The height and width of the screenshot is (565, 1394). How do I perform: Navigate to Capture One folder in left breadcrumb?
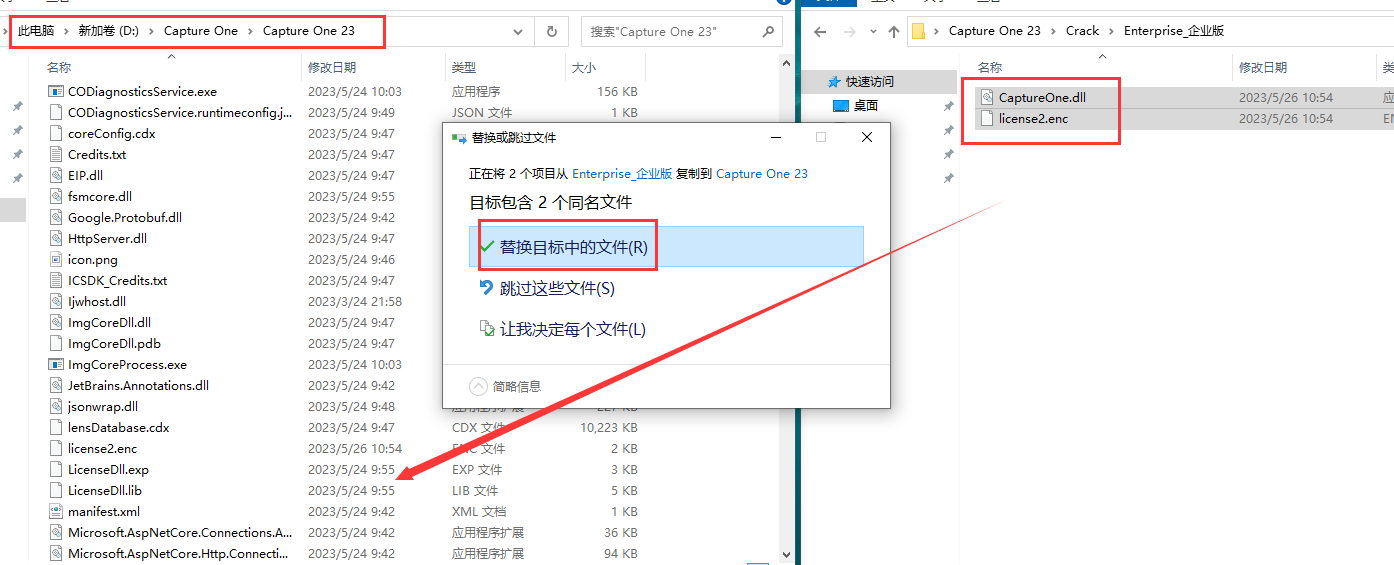[201, 31]
